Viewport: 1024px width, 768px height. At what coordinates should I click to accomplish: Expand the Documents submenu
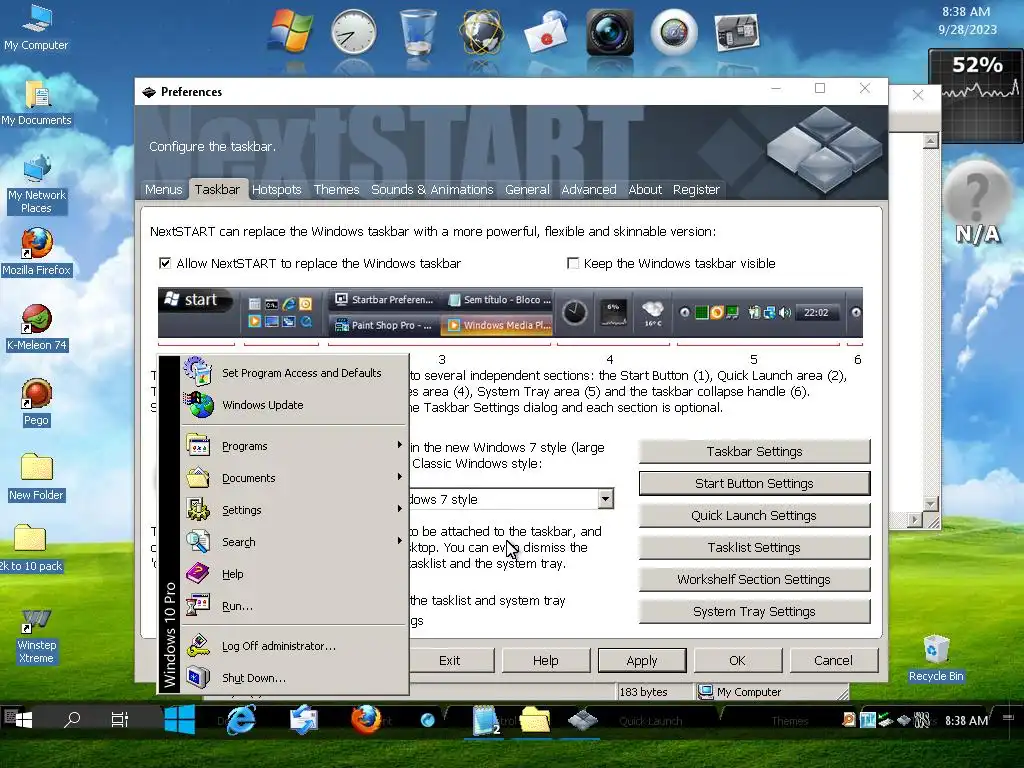point(294,478)
